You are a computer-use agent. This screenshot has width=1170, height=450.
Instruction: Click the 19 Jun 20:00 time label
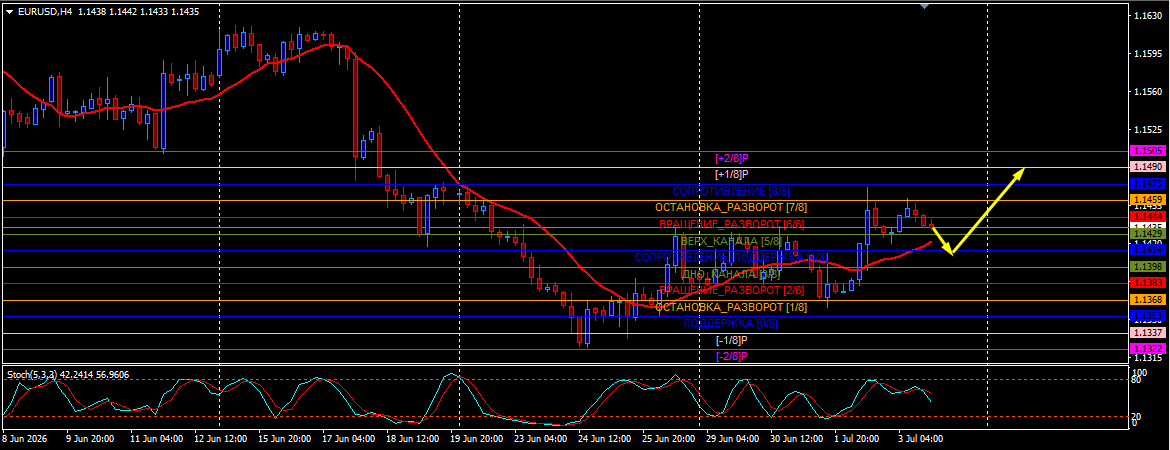pyautogui.click(x=478, y=439)
